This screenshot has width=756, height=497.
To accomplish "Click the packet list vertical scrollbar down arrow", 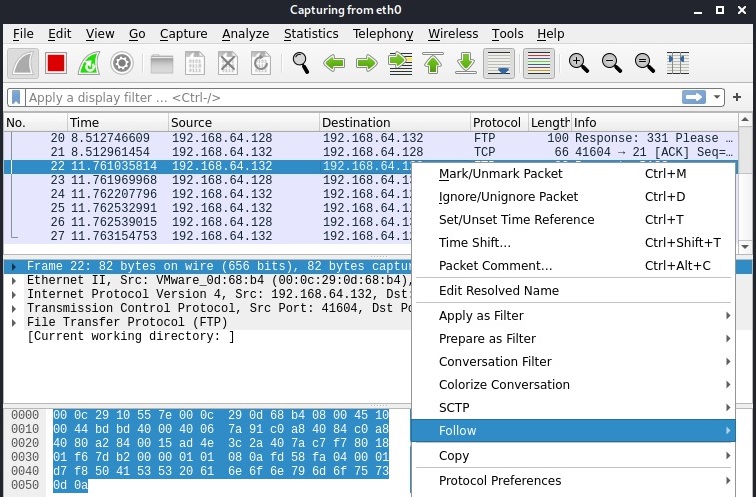I will (745, 246).
